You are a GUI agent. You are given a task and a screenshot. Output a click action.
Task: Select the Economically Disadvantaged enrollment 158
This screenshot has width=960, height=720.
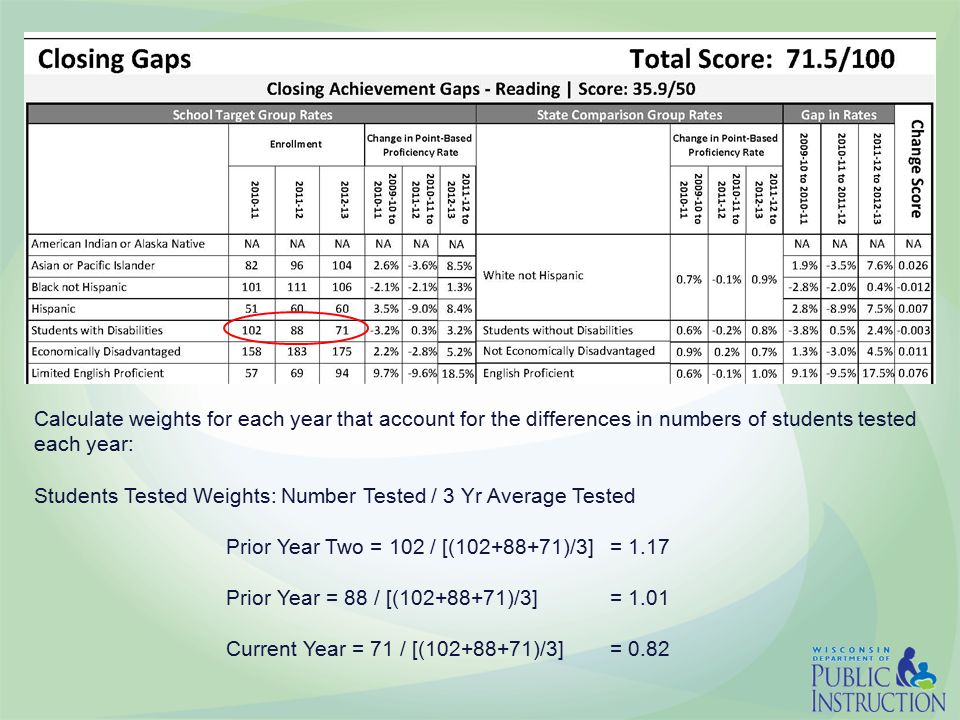[x=252, y=352]
